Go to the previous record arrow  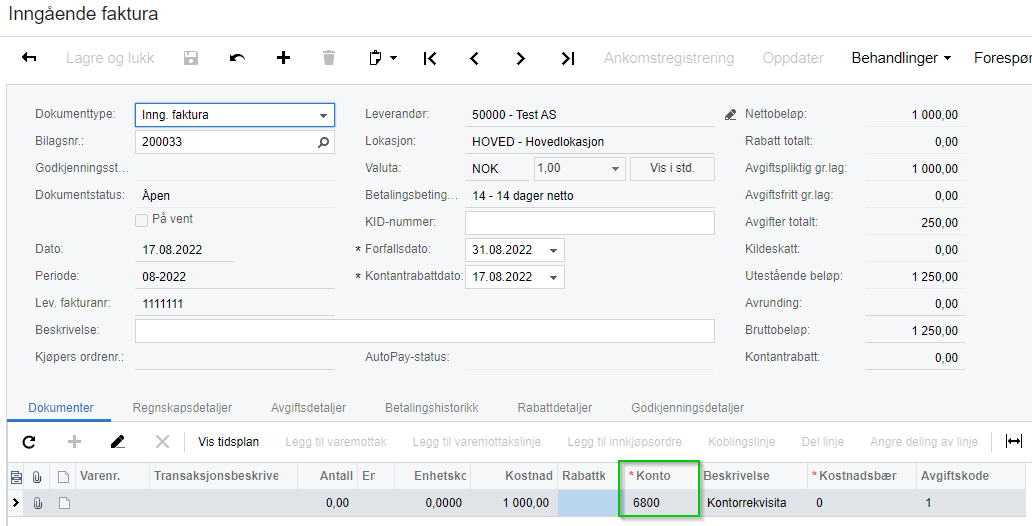475,58
